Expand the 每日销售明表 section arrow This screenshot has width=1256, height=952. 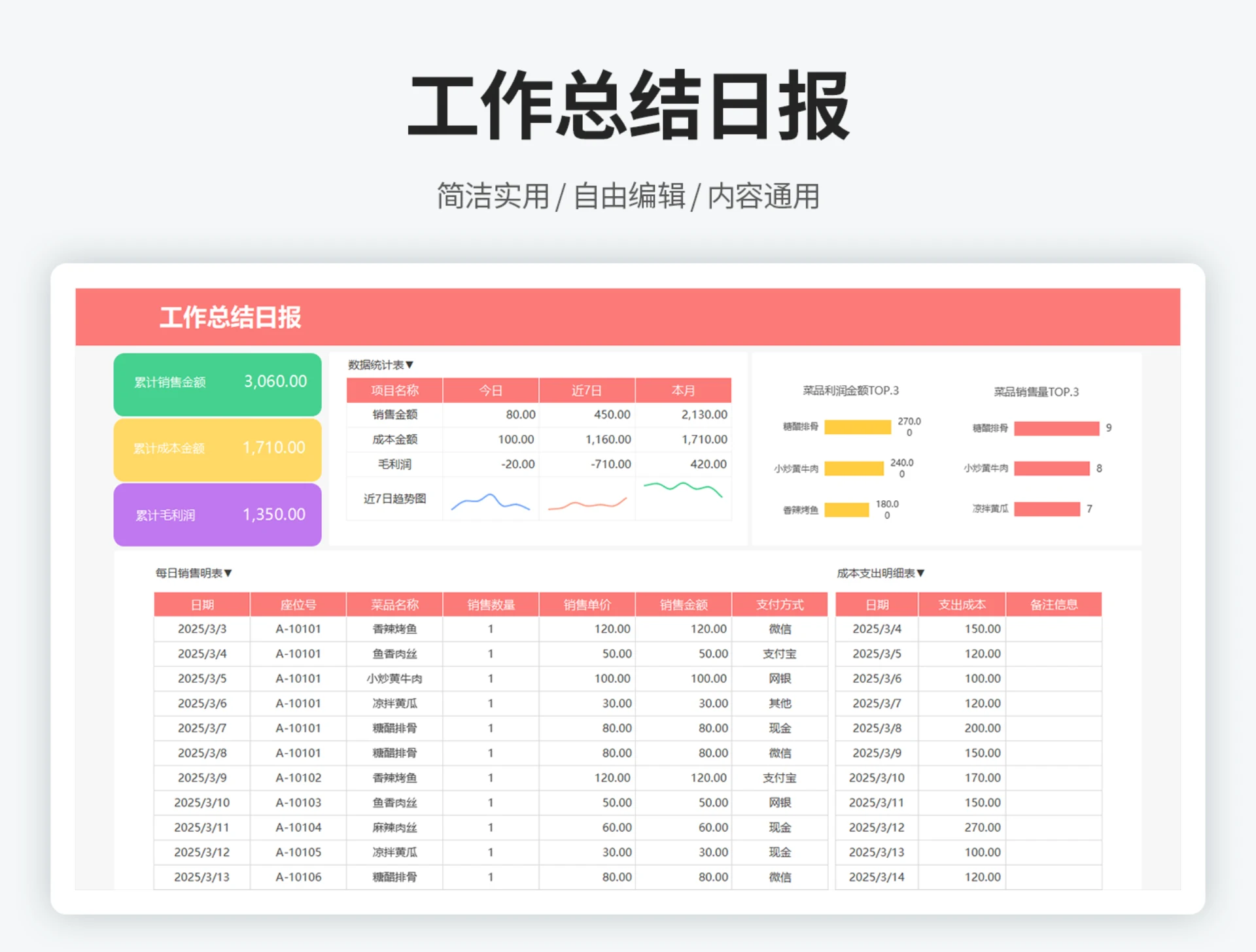pyautogui.click(x=228, y=573)
